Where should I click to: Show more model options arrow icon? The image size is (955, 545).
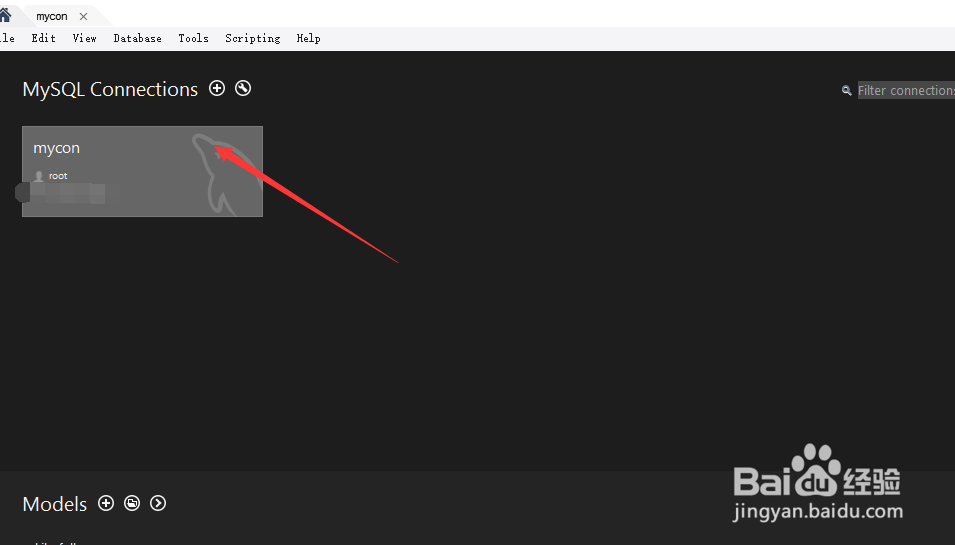(158, 503)
